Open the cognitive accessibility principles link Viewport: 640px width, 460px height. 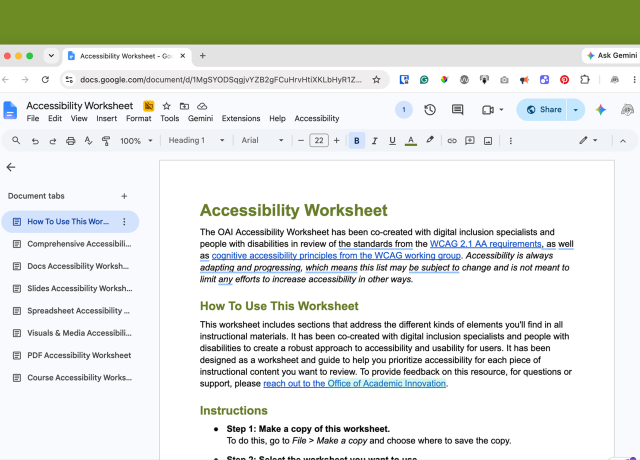click(336, 256)
